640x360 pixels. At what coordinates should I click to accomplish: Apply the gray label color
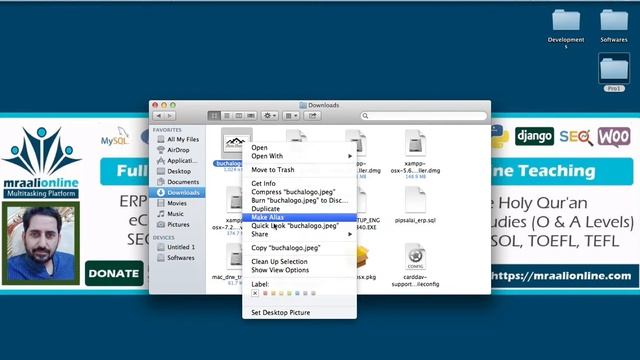(313, 293)
